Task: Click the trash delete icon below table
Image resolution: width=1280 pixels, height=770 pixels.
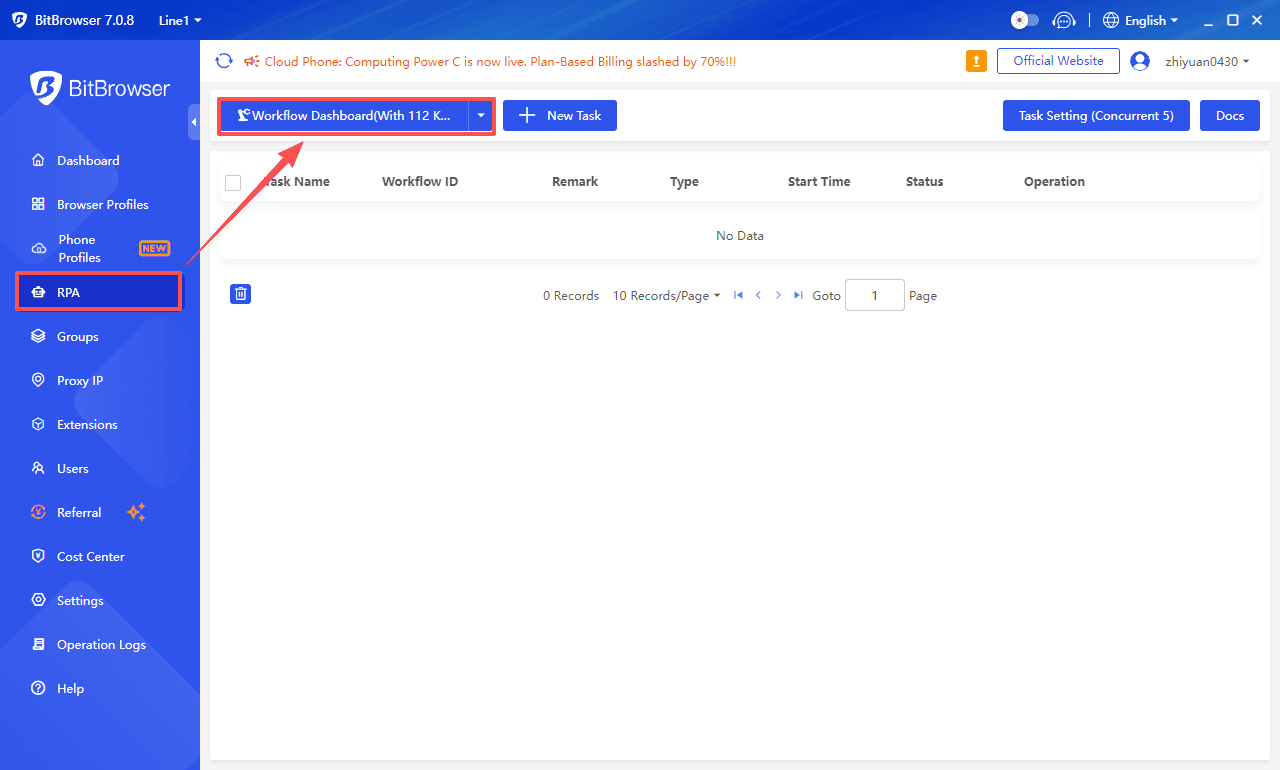Action: (x=240, y=294)
